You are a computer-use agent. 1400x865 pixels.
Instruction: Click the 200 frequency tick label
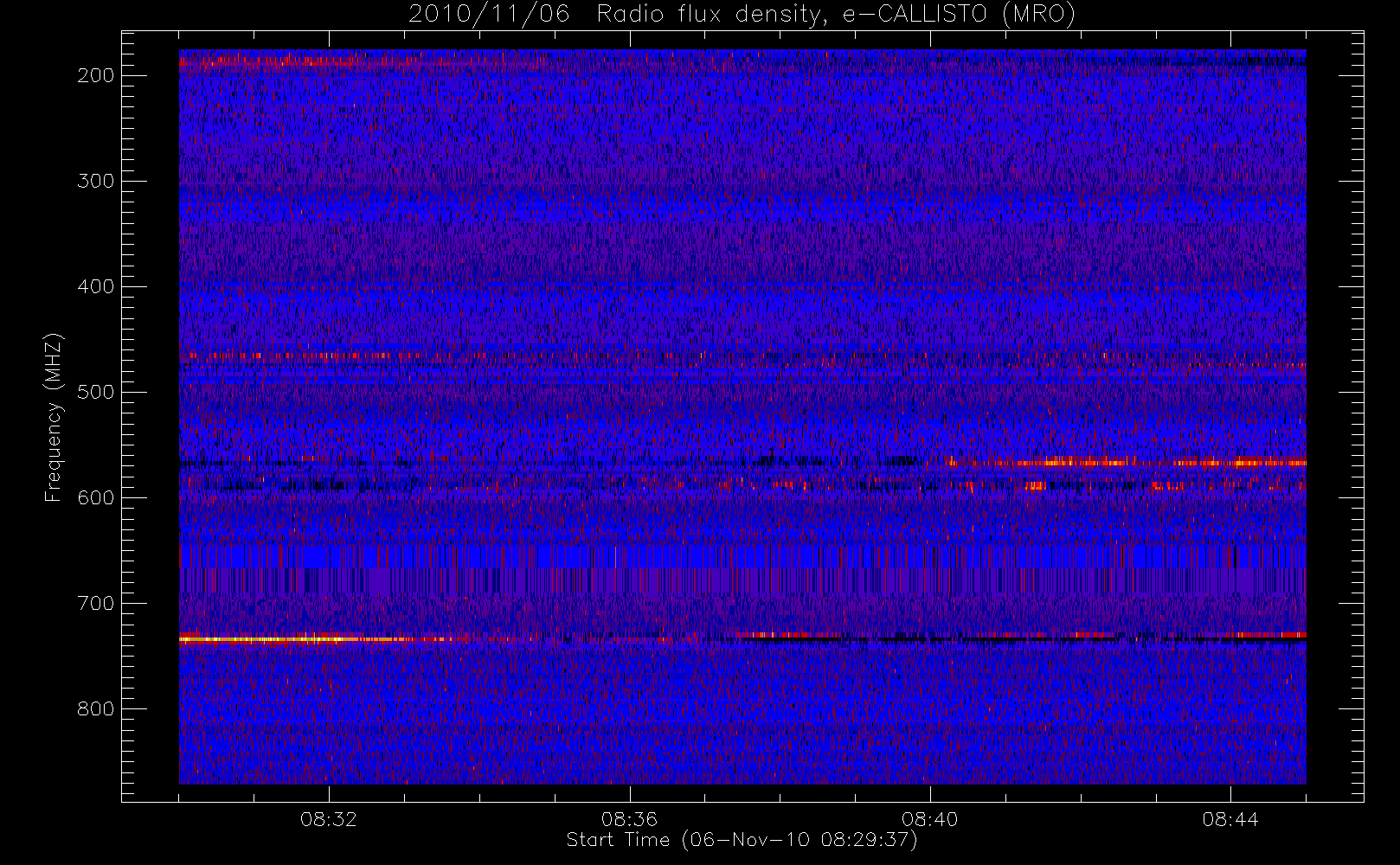click(x=96, y=75)
